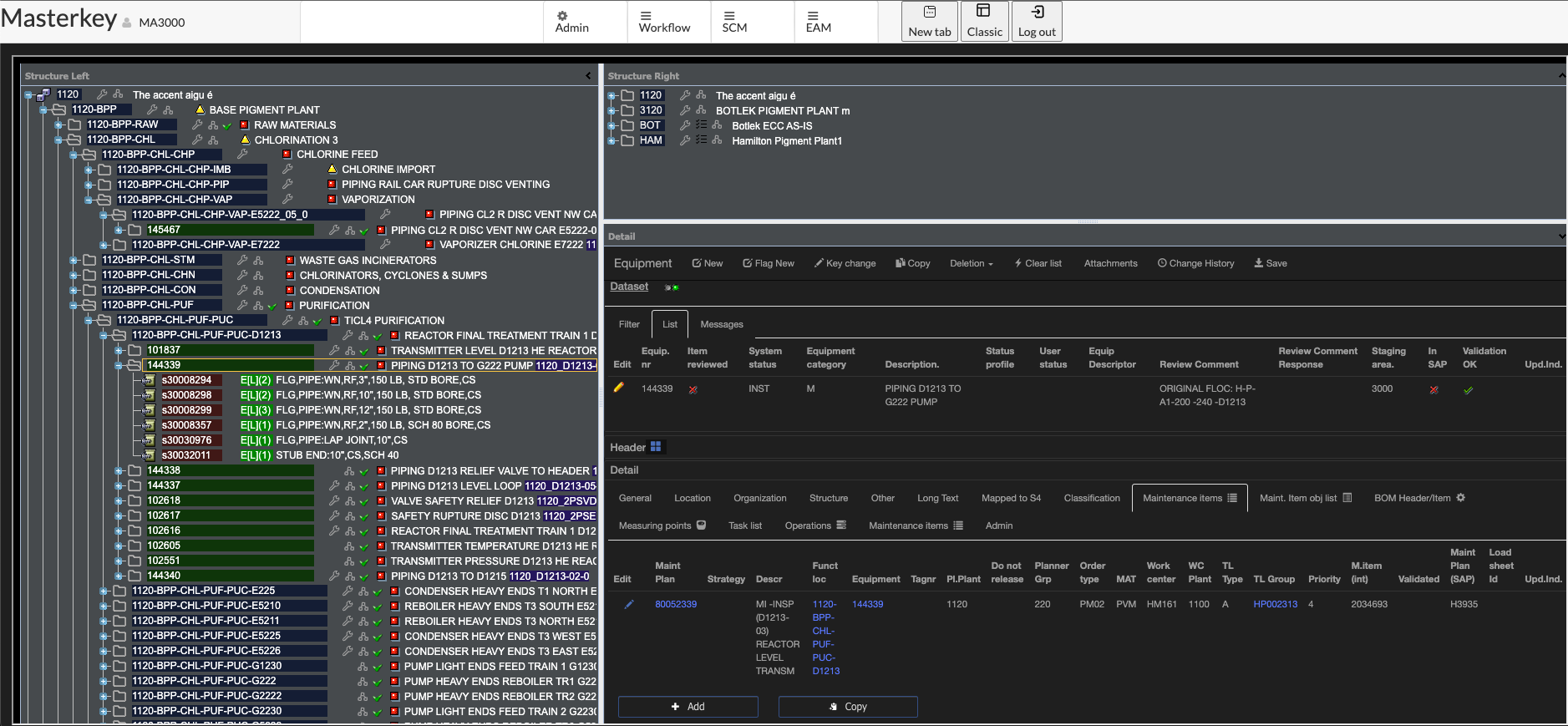Screen dimensions: 1568x726
Task: Click the Add button
Action: [688, 707]
